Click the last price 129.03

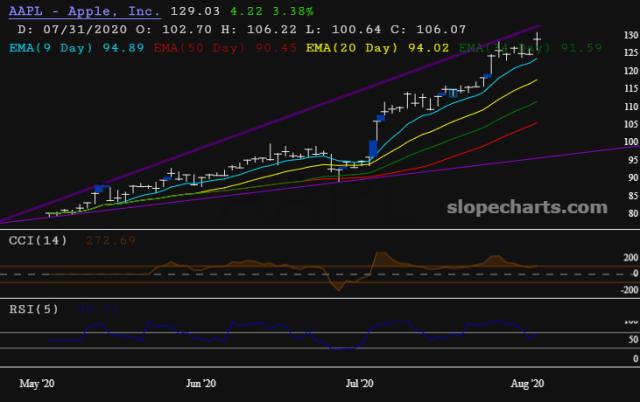pos(195,11)
